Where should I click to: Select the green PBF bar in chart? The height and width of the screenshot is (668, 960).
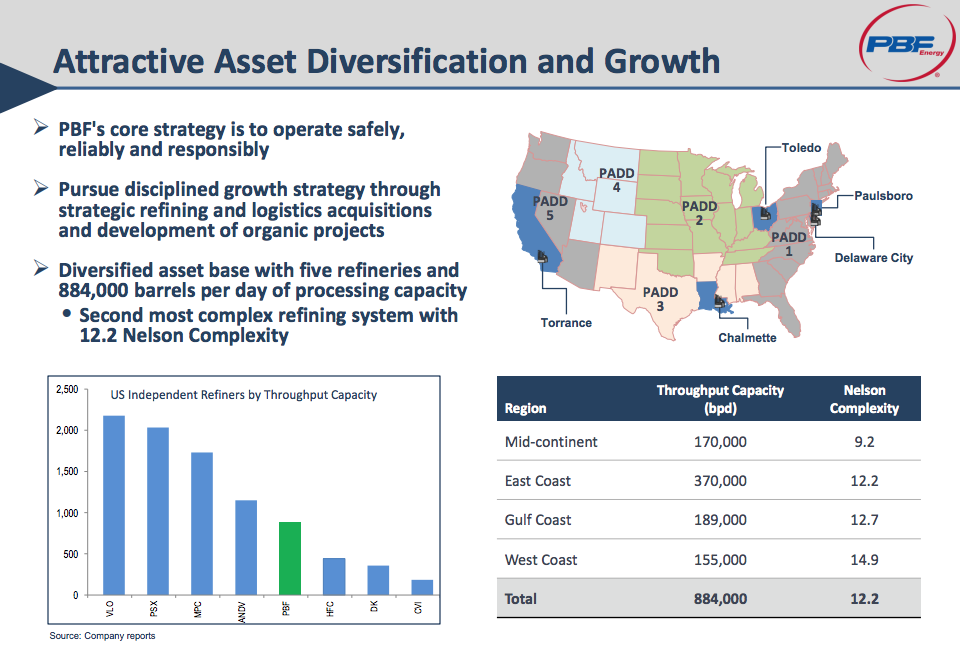coord(288,558)
